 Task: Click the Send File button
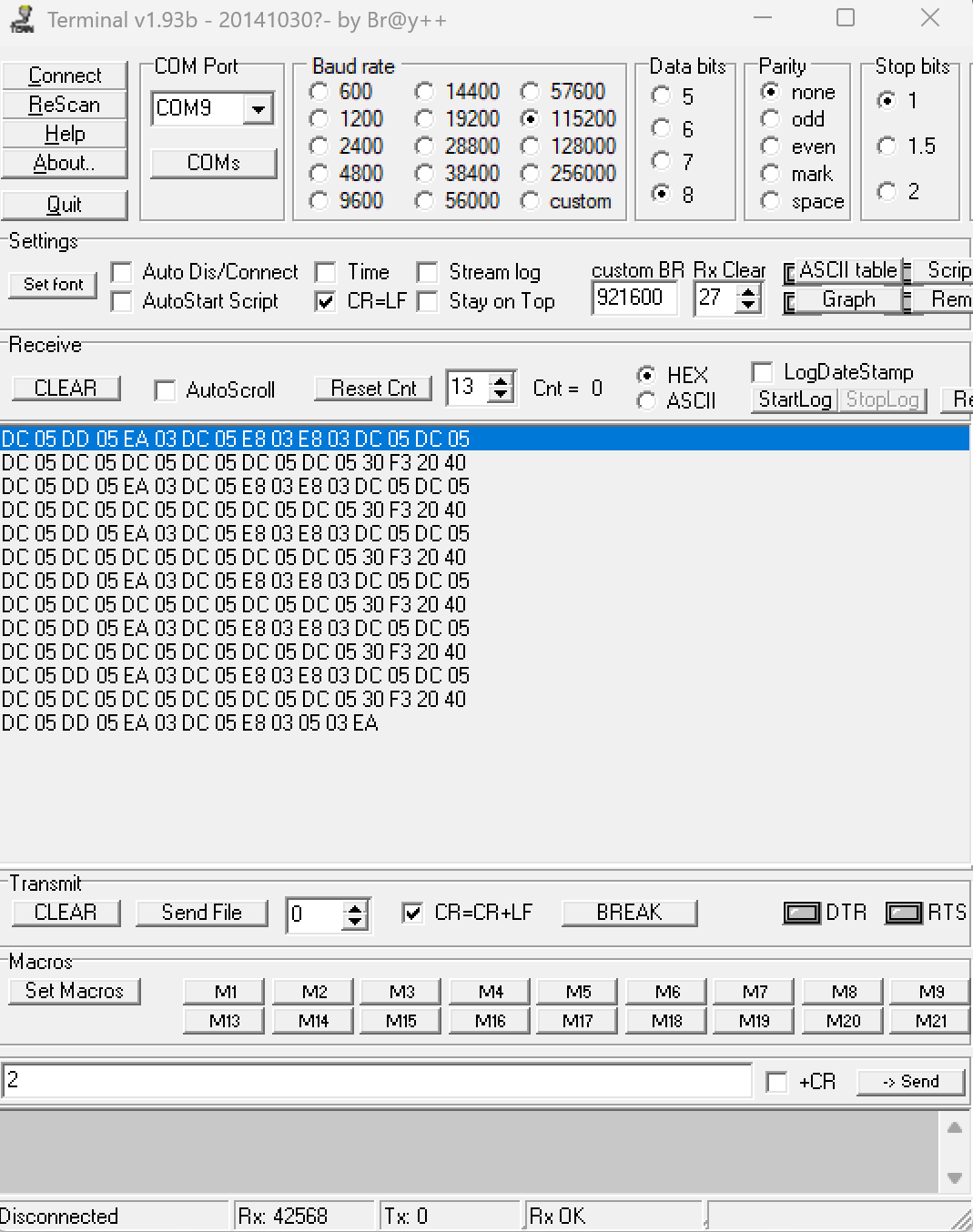coord(202,913)
